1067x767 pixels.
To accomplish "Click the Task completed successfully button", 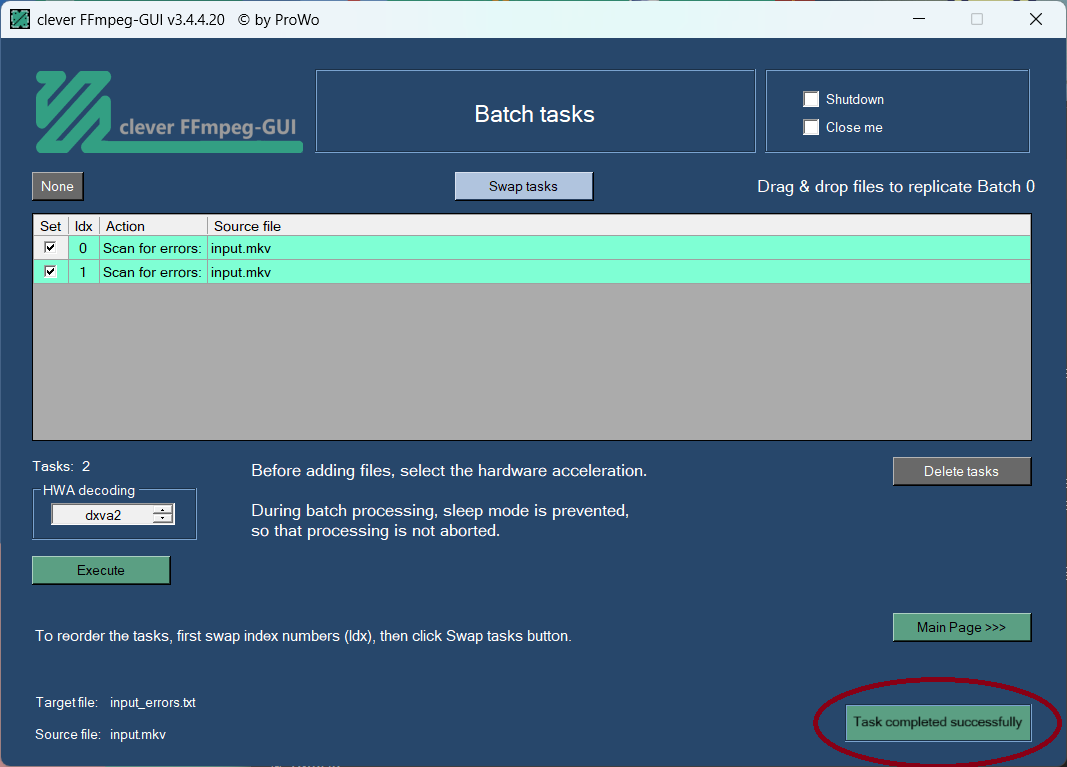I will pos(938,722).
